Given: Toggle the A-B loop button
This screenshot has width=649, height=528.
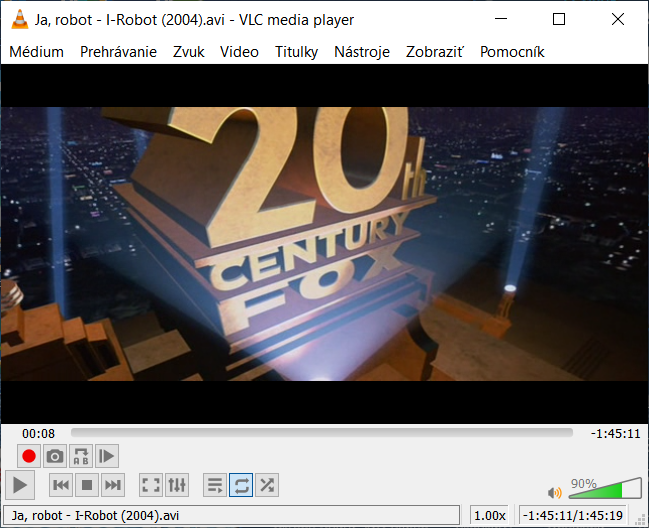Looking at the screenshot, I should click(x=81, y=456).
